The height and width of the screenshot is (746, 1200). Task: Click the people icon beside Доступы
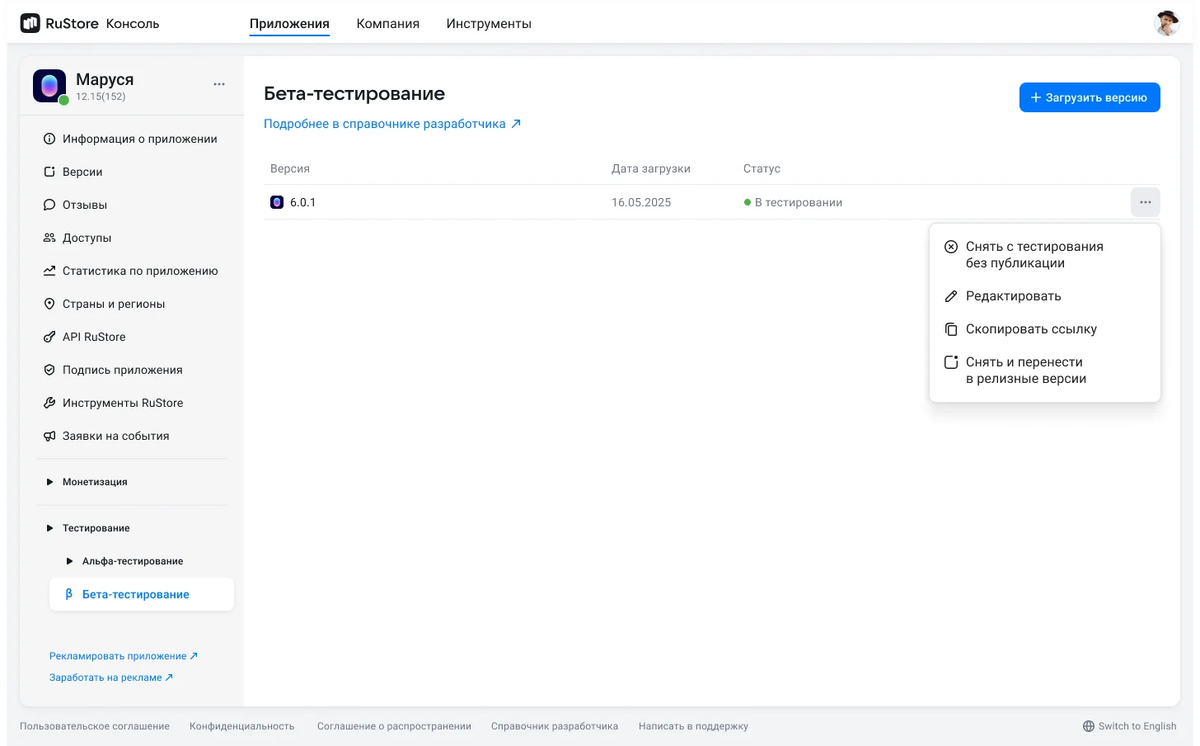point(49,238)
